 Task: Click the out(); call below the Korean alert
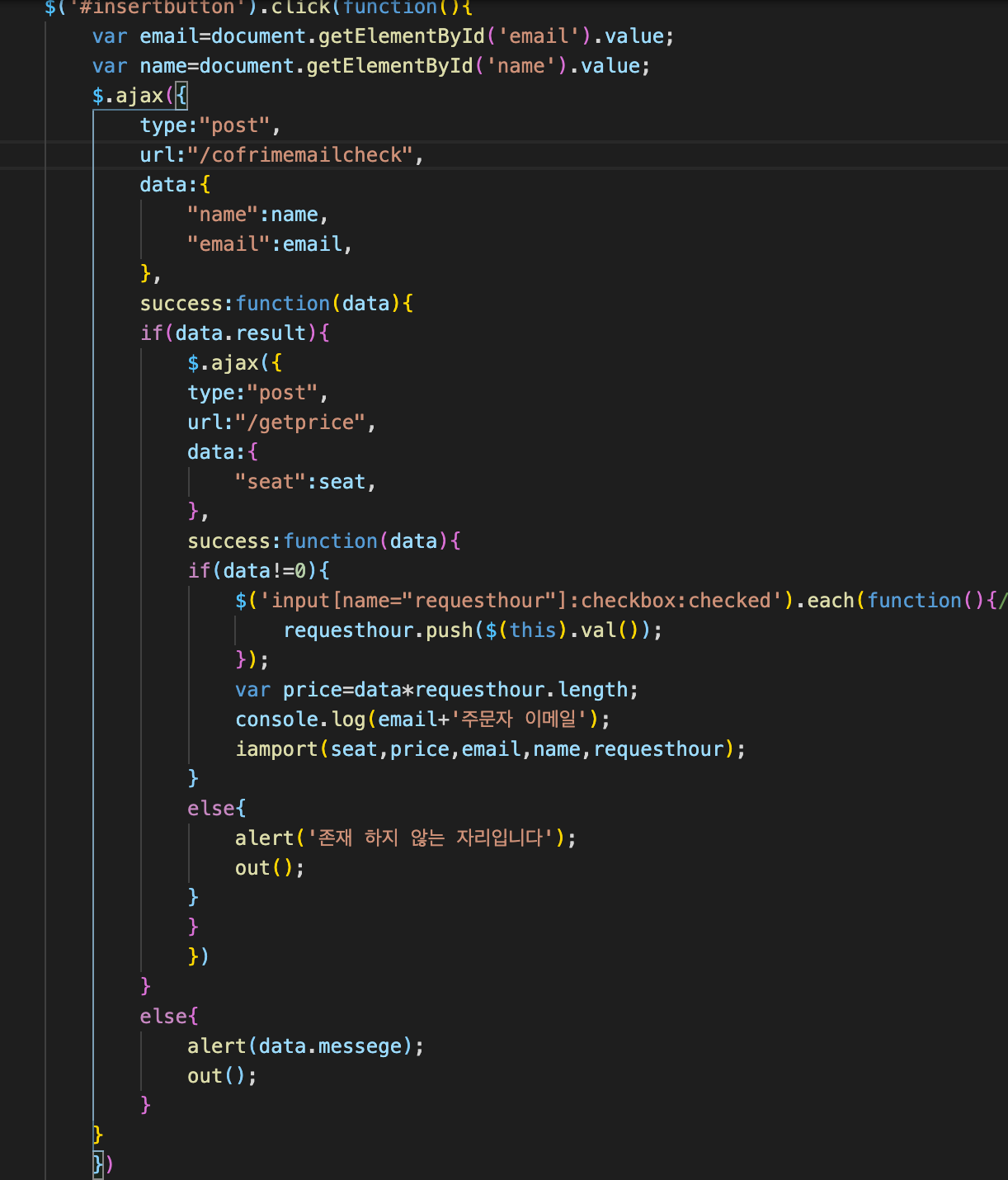[270, 868]
